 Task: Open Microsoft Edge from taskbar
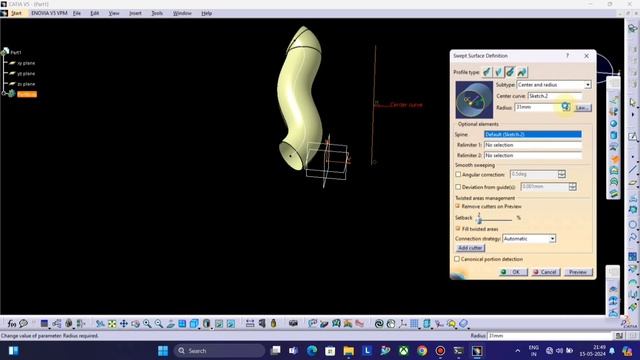(312, 351)
